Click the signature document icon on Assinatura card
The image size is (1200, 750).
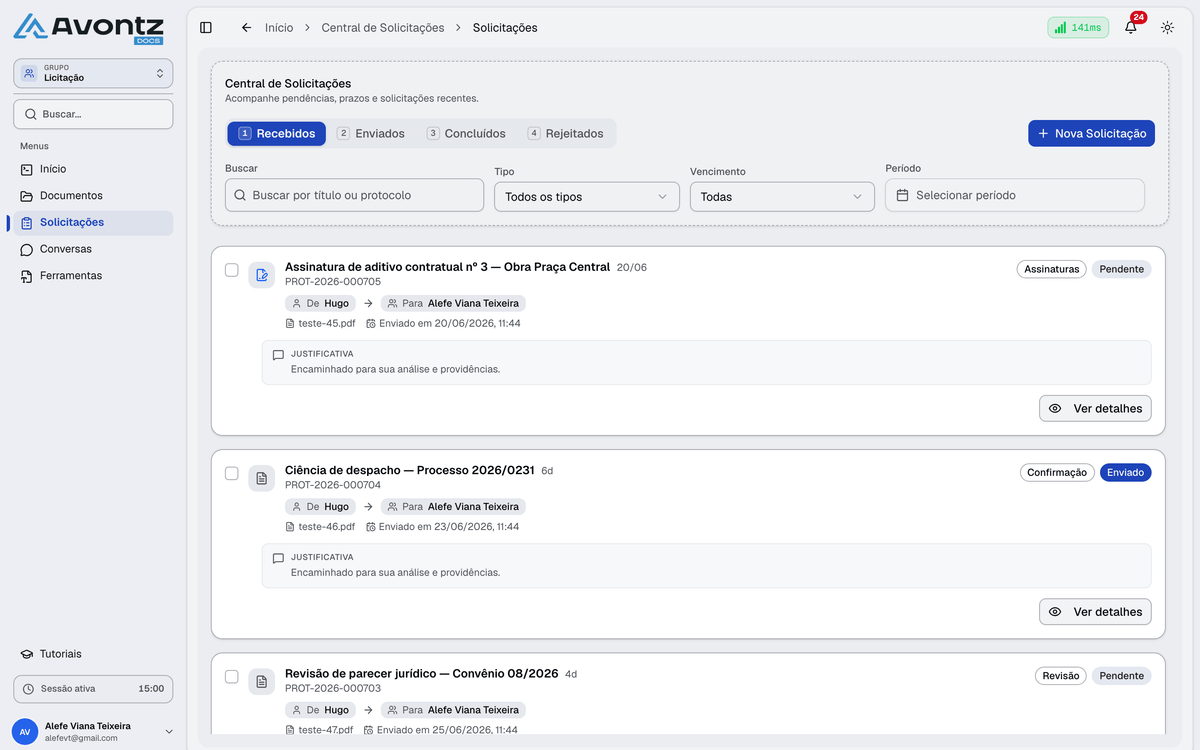tap(262, 275)
